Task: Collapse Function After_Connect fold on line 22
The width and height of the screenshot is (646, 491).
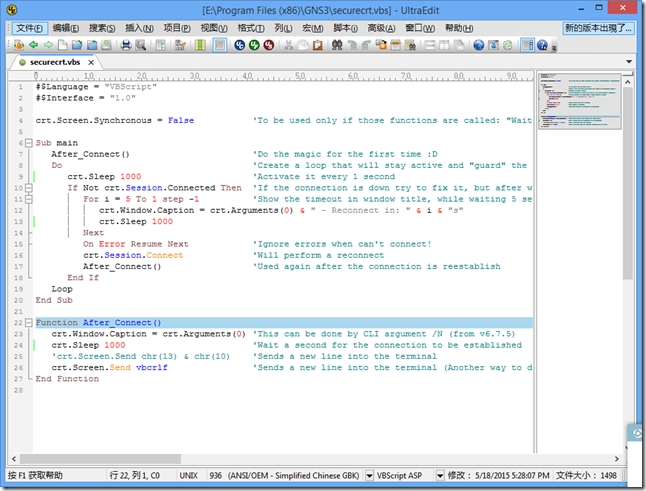Action: pos(28,323)
